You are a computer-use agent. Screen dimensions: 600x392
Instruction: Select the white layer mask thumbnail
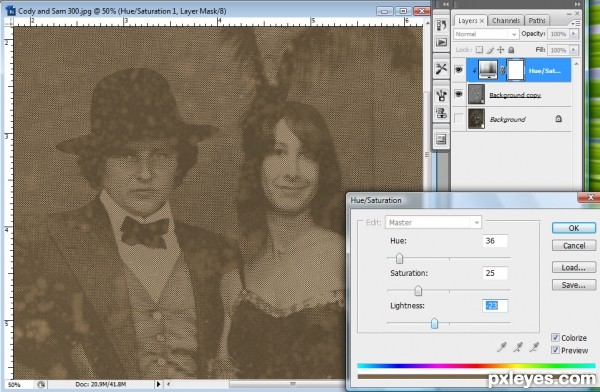click(x=515, y=70)
